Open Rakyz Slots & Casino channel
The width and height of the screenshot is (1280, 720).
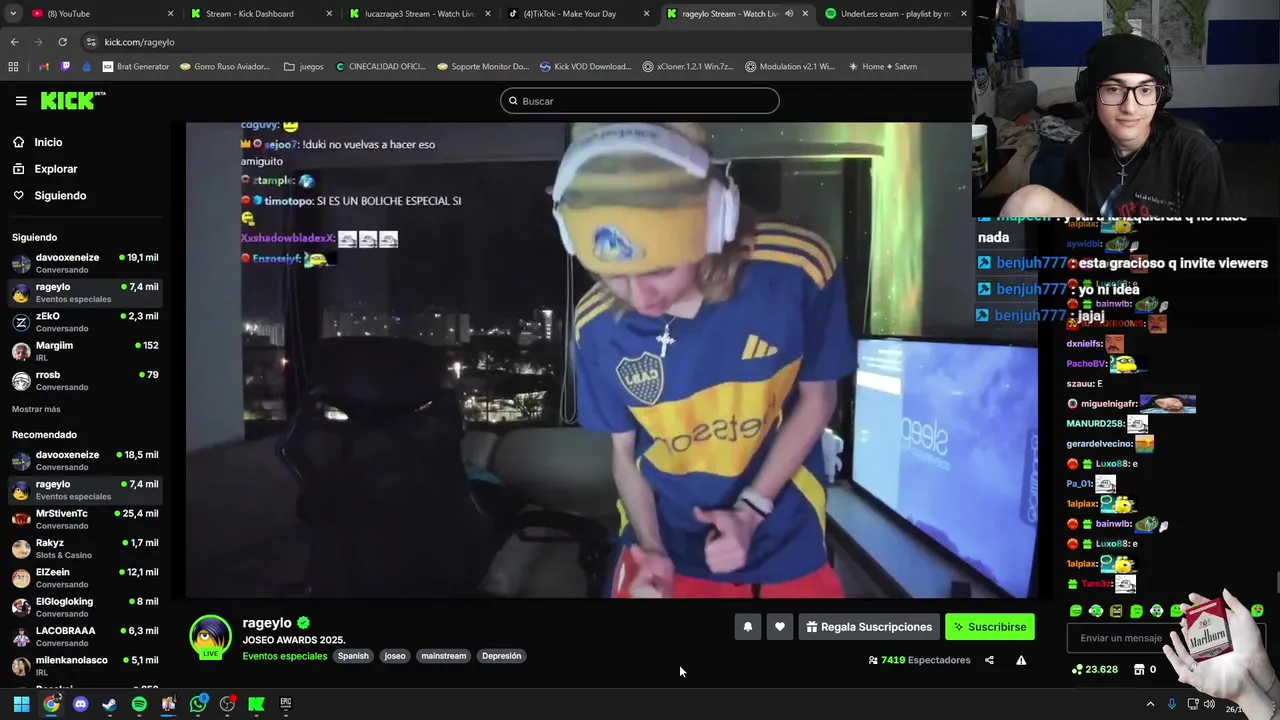pos(85,548)
